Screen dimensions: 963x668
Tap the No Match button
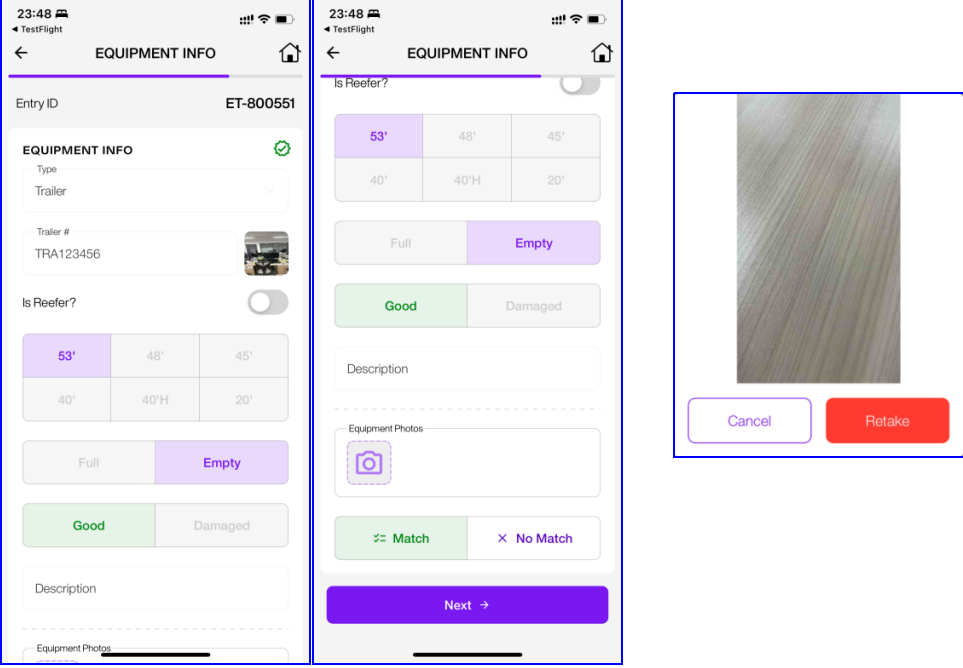534,538
